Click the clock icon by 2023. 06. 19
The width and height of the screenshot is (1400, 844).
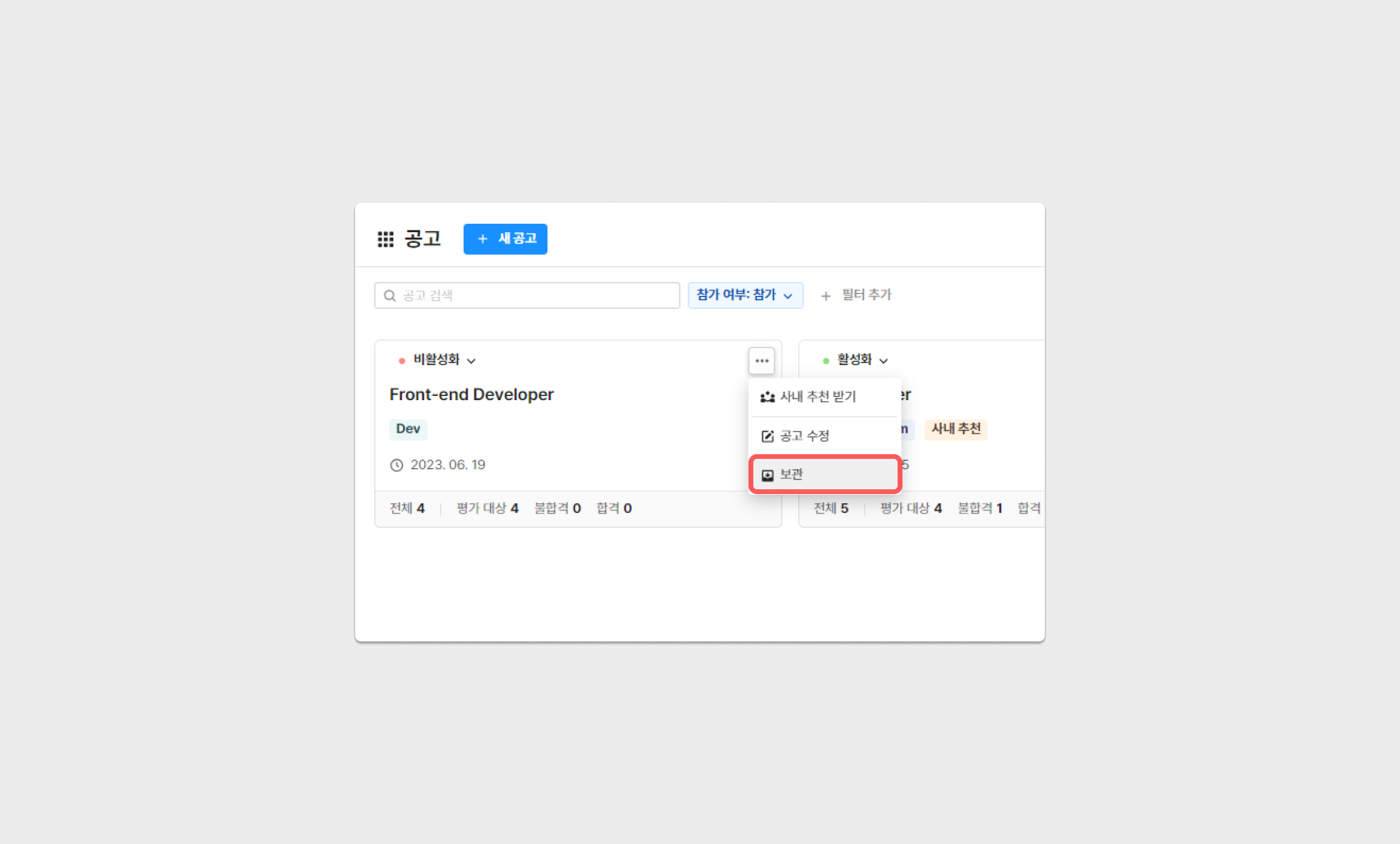pyautogui.click(x=396, y=465)
